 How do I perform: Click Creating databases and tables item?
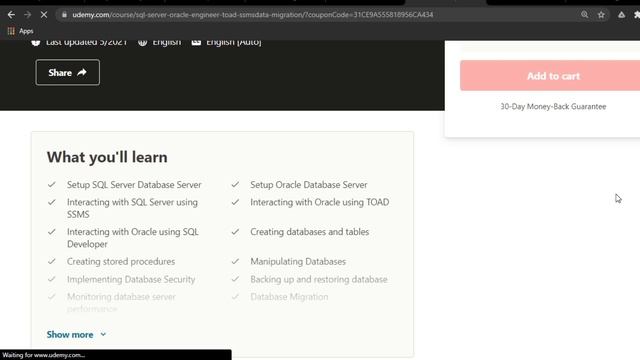coord(309,232)
